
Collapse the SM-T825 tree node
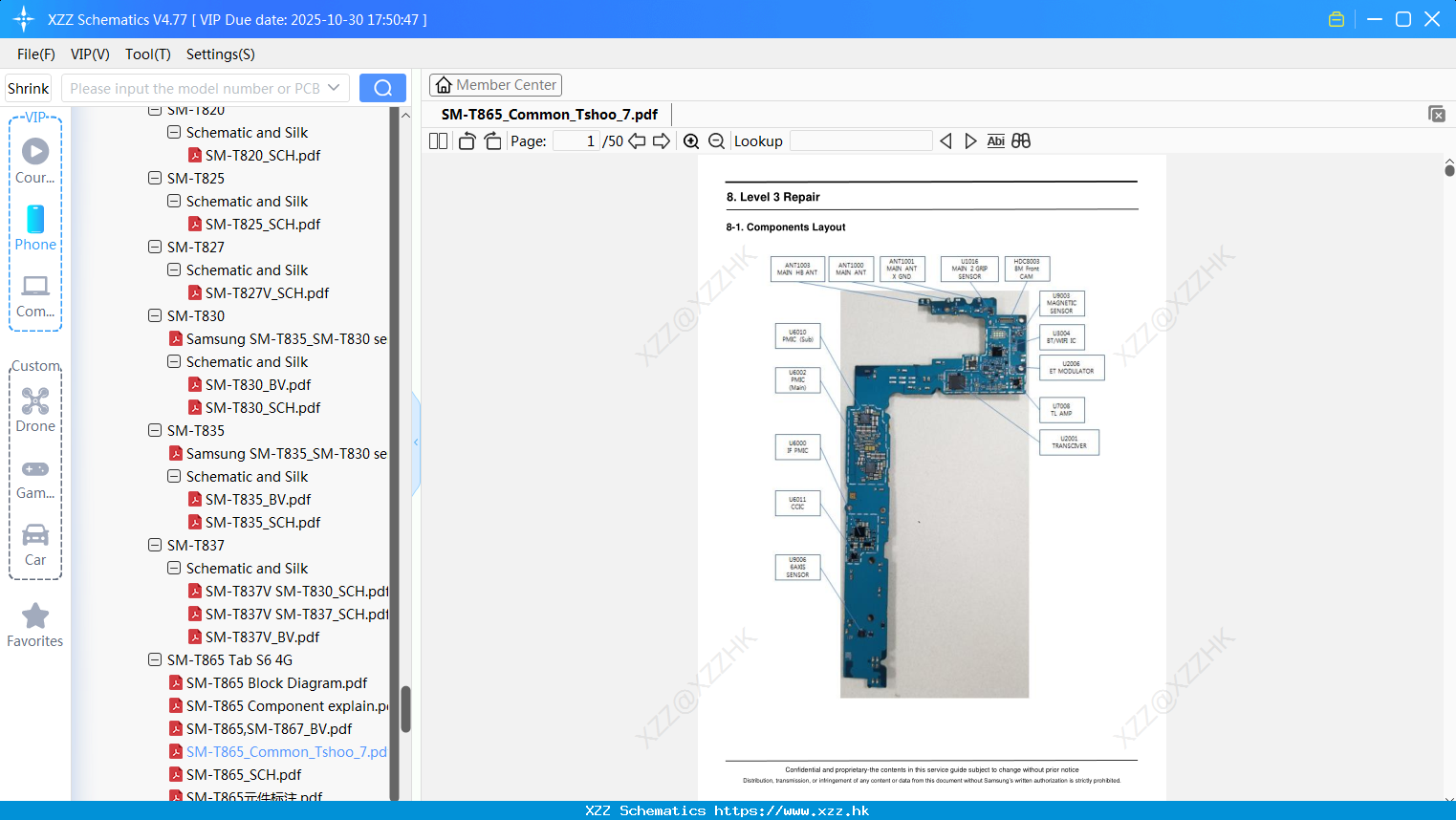pos(155,178)
